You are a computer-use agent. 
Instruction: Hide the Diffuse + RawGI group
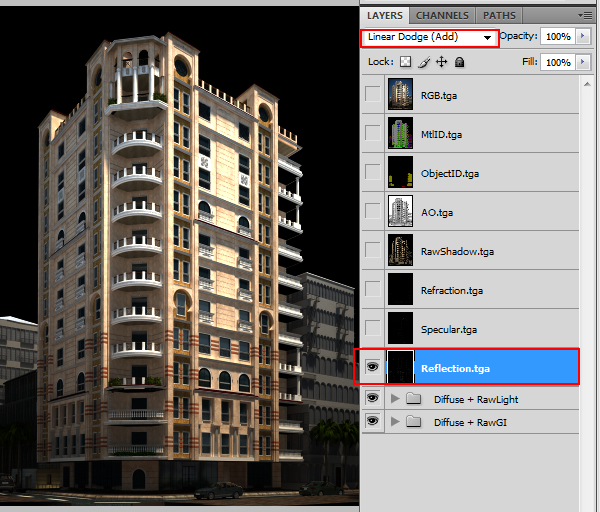point(373,421)
